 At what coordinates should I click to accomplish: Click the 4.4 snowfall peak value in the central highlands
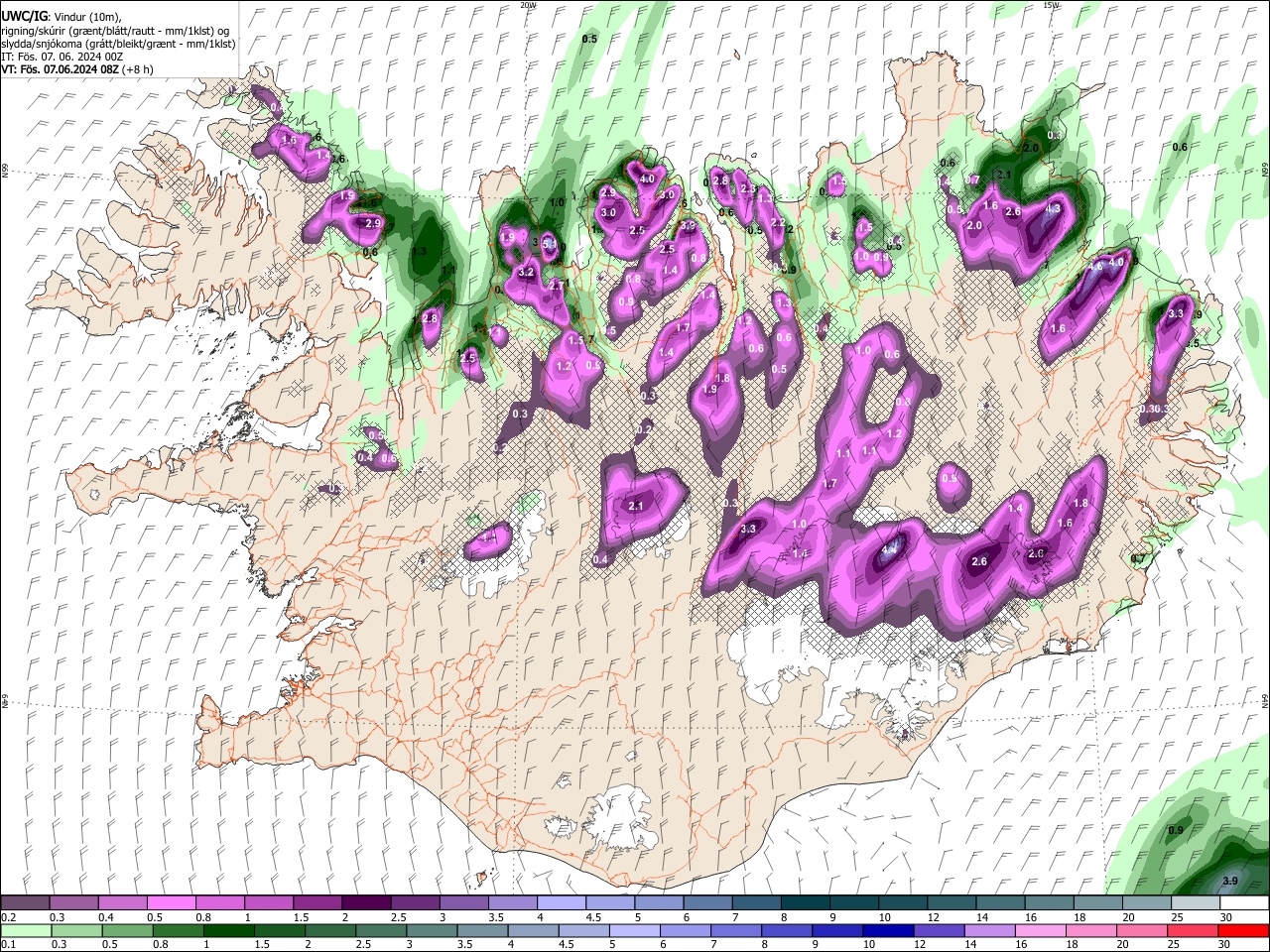tap(890, 548)
